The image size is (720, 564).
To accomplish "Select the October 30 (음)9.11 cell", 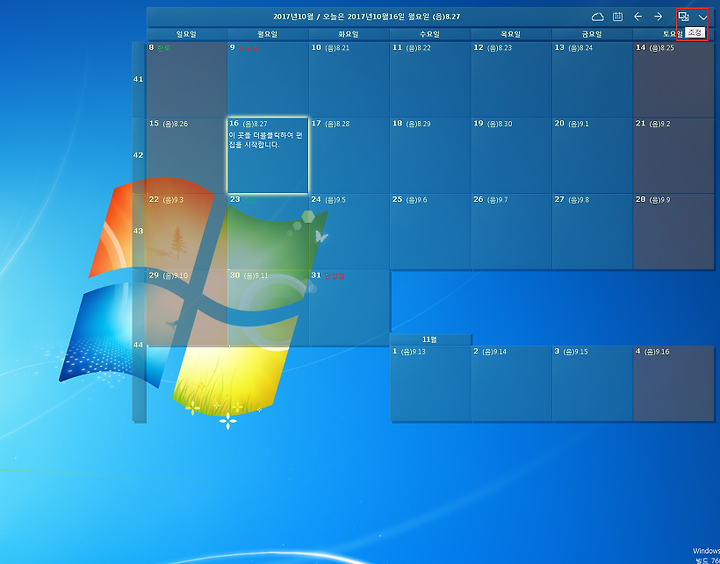I will tap(268, 308).
